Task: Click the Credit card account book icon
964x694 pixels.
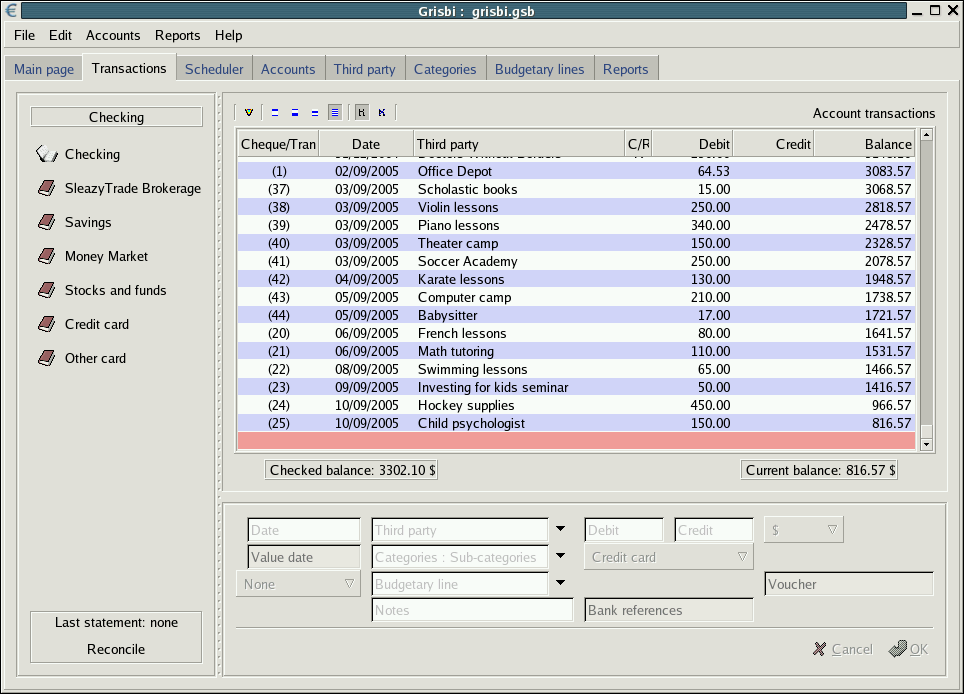Action: click(x=47, y=324)
